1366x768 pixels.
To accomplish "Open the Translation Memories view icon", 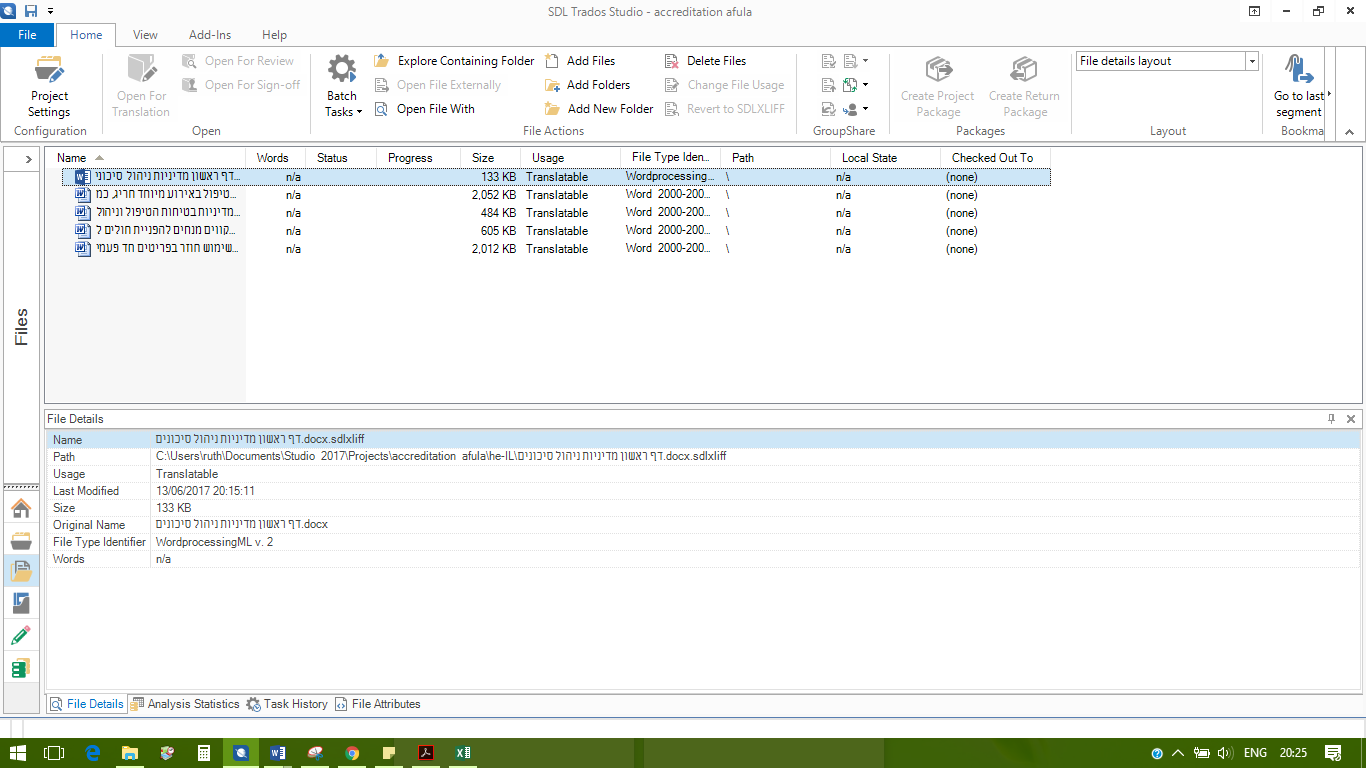I will pyautogui.click(x=21, y=668).
